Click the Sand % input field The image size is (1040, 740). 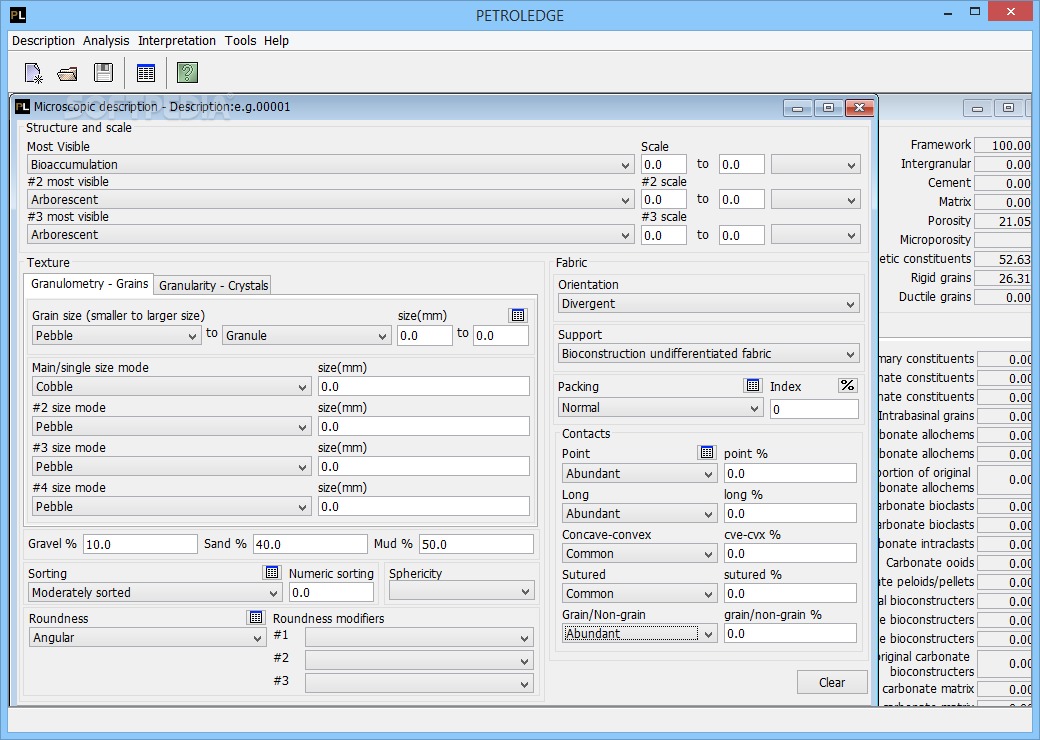pos(310,544)
